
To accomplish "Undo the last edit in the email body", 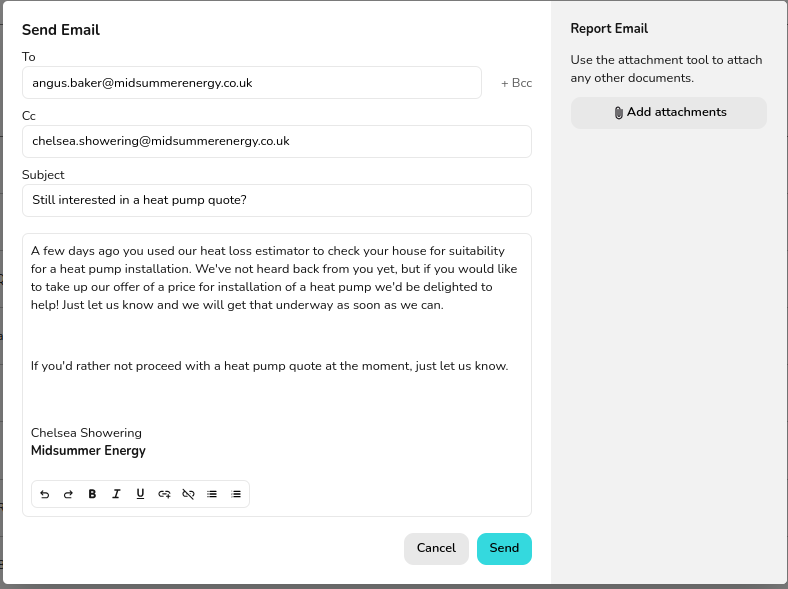I will [x=44, y=494].
